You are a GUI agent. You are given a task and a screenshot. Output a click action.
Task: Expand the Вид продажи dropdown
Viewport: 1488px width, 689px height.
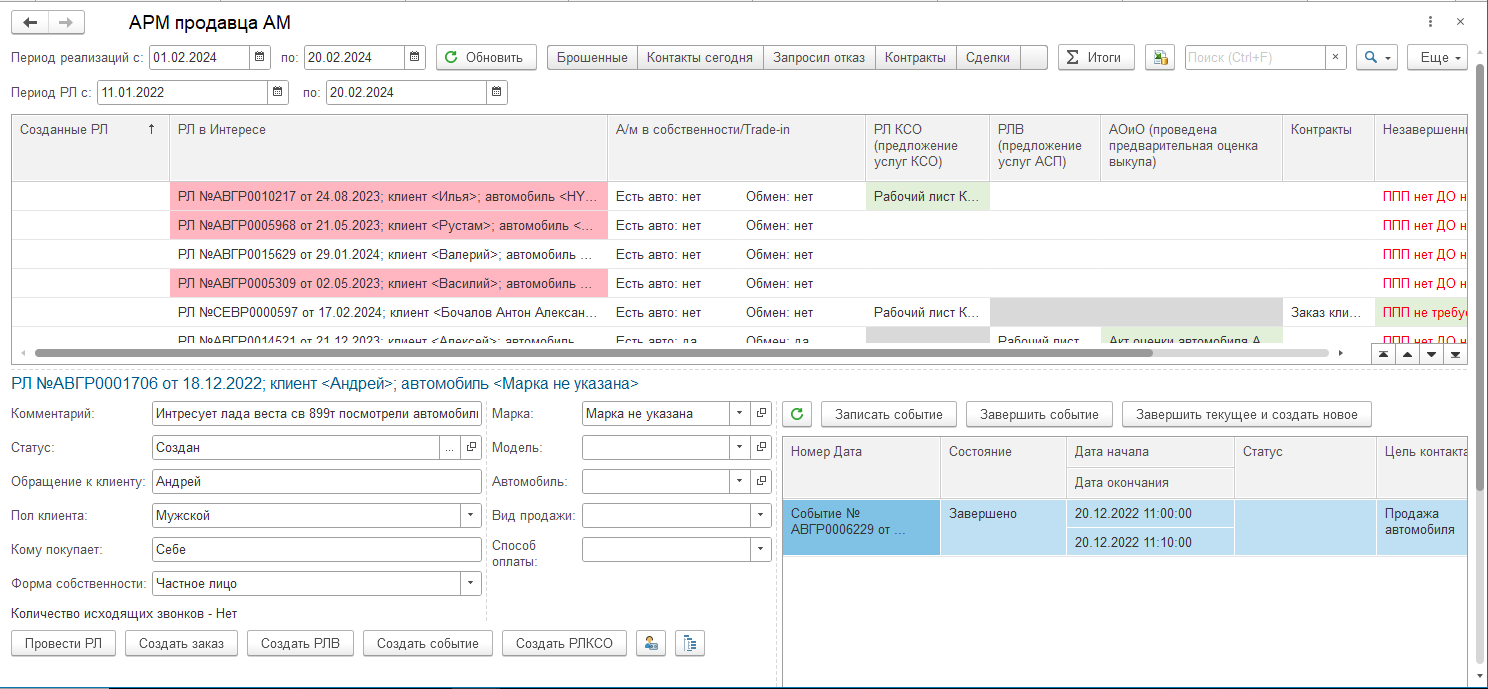[762, 515]
